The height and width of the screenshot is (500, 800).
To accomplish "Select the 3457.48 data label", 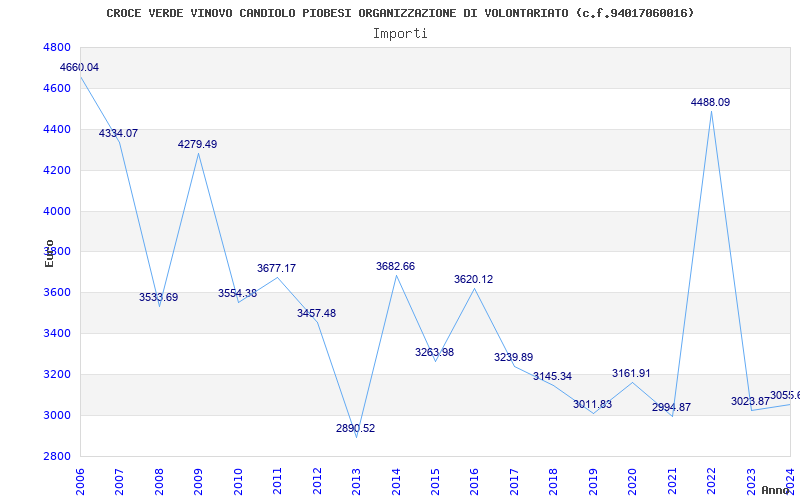I will [316, 313].
